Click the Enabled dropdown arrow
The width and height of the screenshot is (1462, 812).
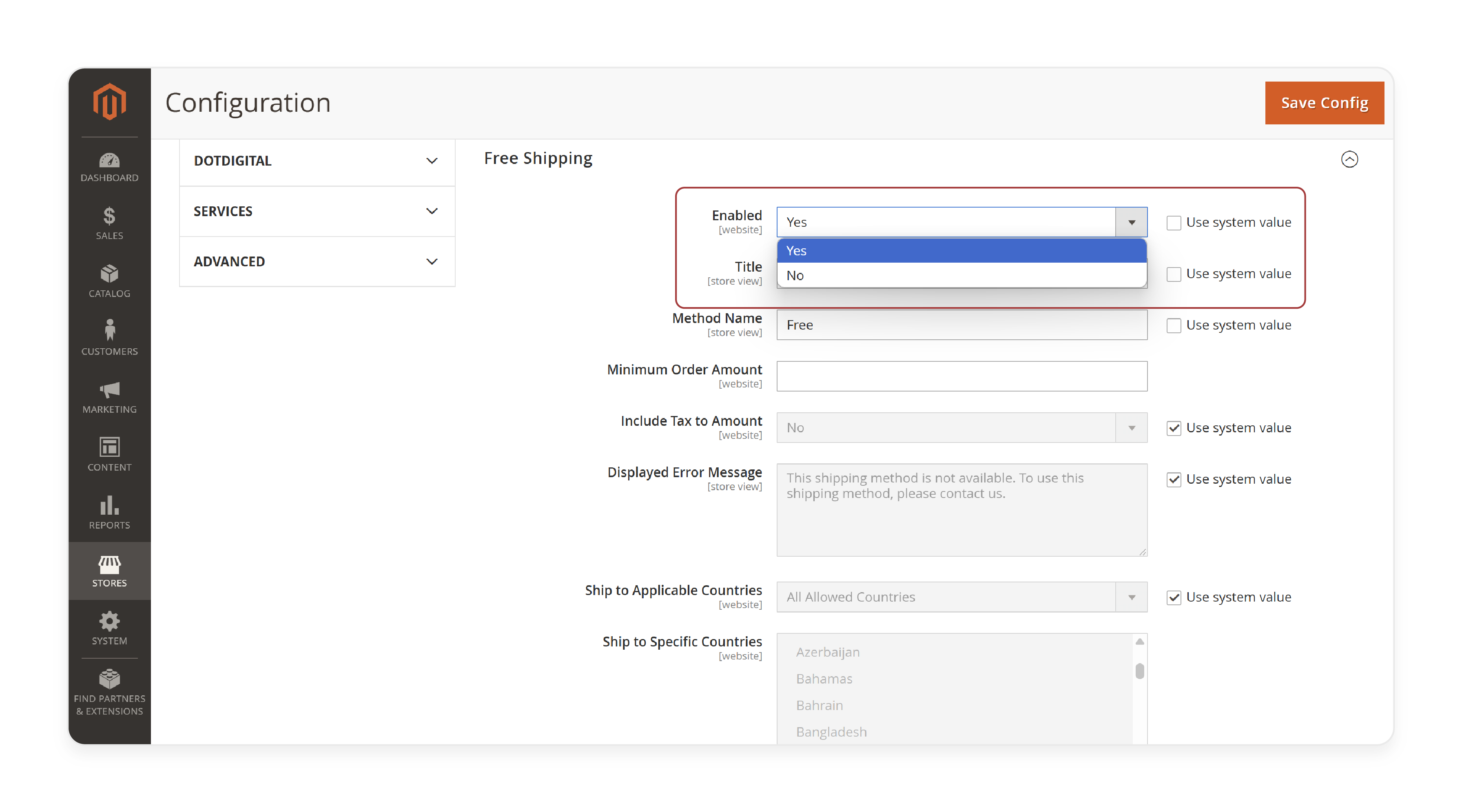click(x=1131, y=222)
